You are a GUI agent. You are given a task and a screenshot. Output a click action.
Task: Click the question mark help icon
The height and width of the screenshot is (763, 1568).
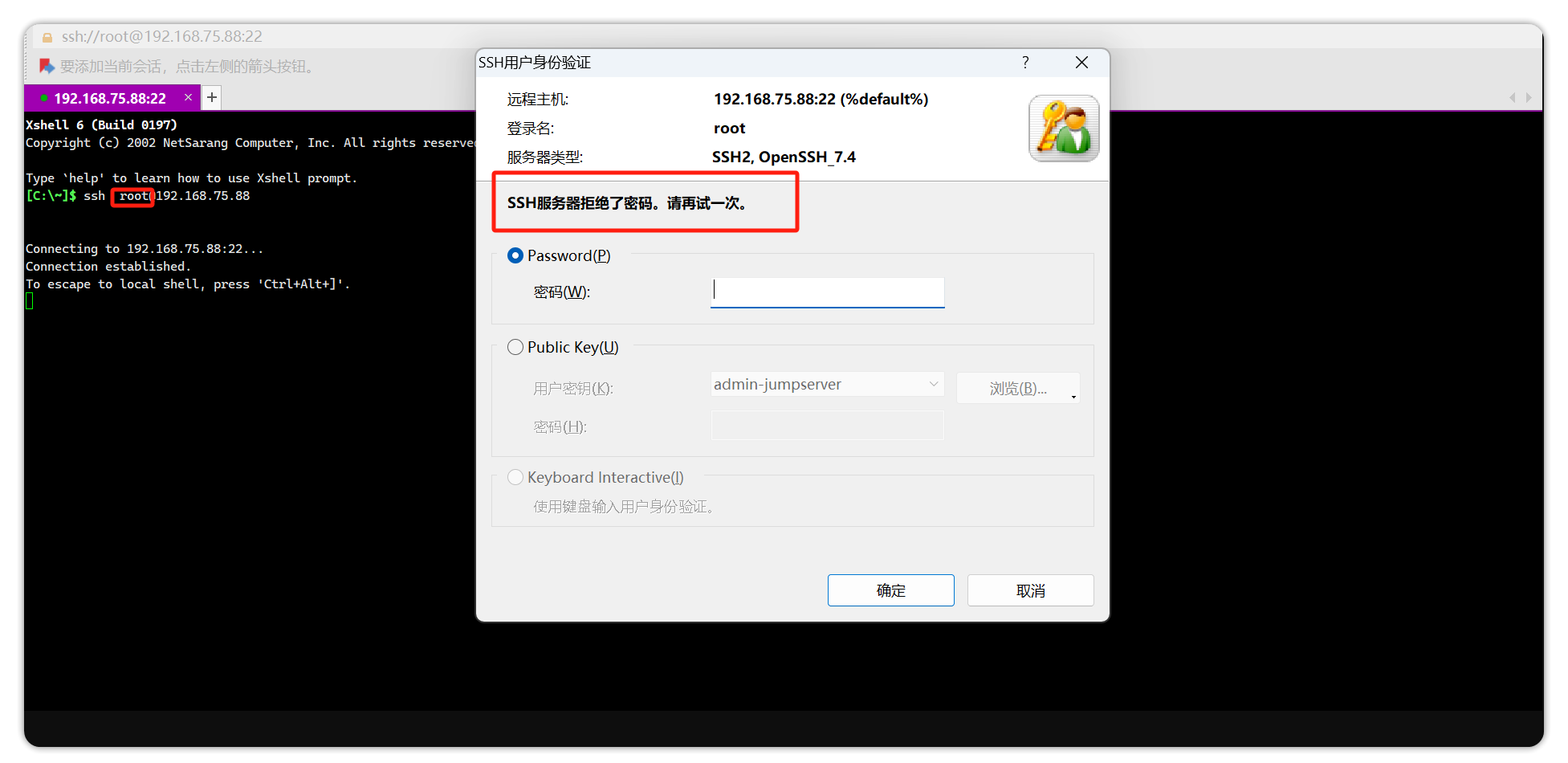coord(1025,63)
